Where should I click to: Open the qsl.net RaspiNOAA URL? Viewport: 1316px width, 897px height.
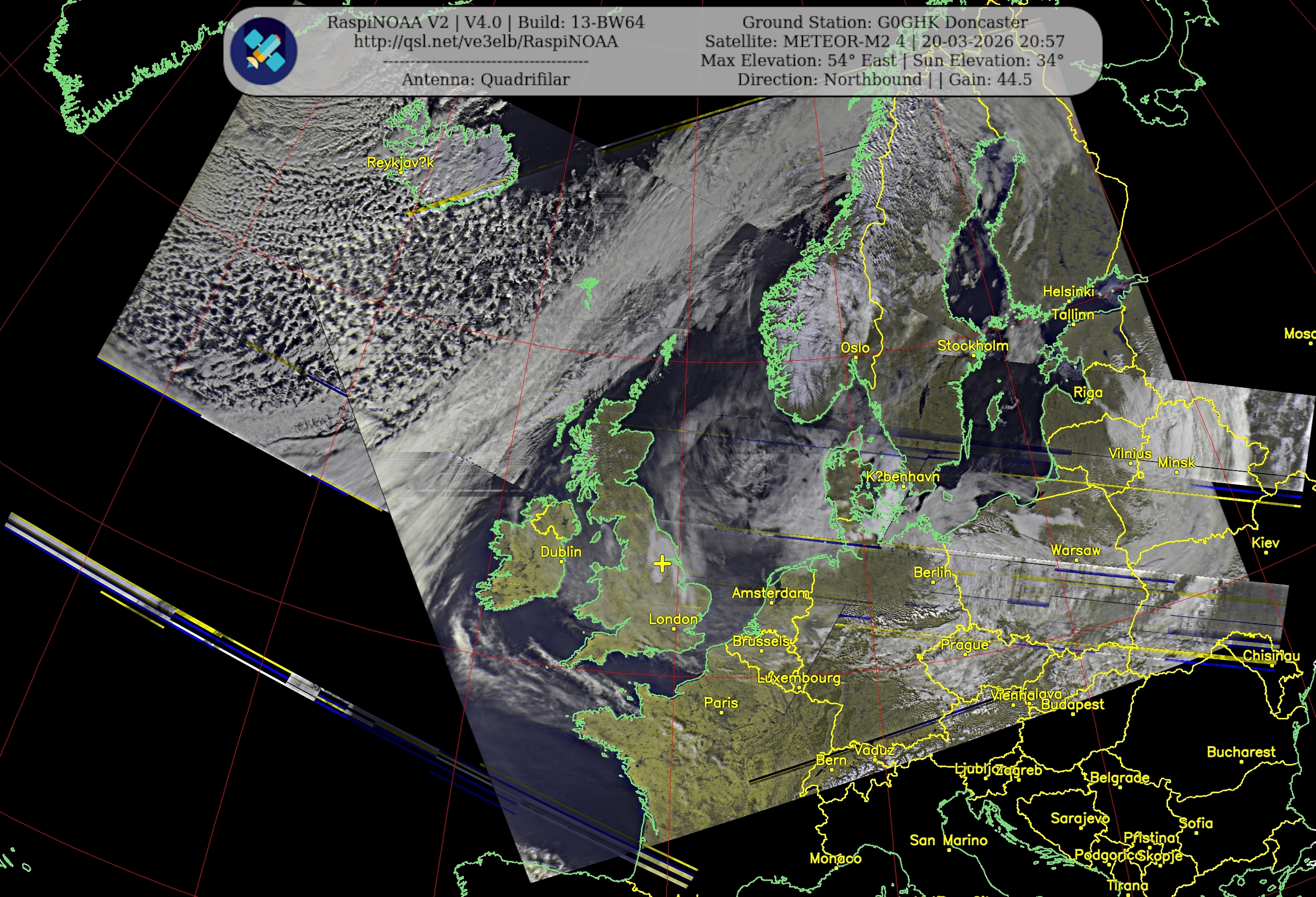[x=485, y=41]
